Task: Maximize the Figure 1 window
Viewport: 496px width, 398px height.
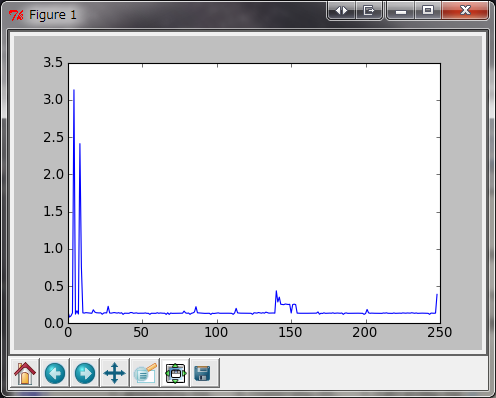Action: tap(428, 11)
